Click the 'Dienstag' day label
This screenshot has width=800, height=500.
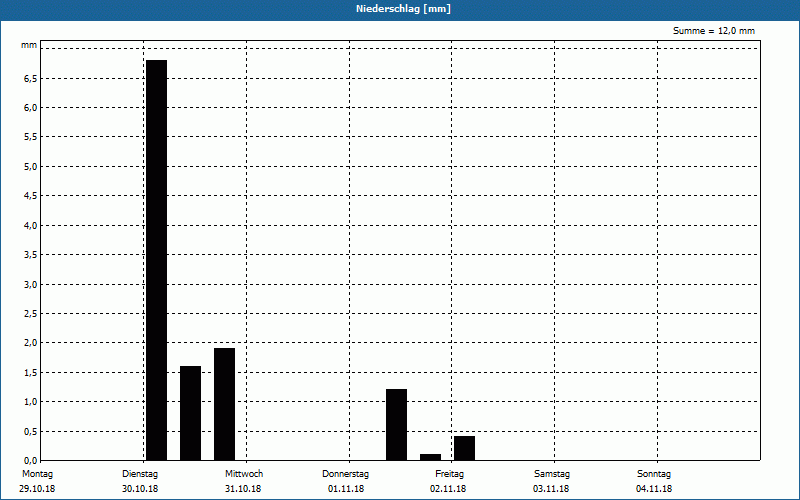pos(140,474)
